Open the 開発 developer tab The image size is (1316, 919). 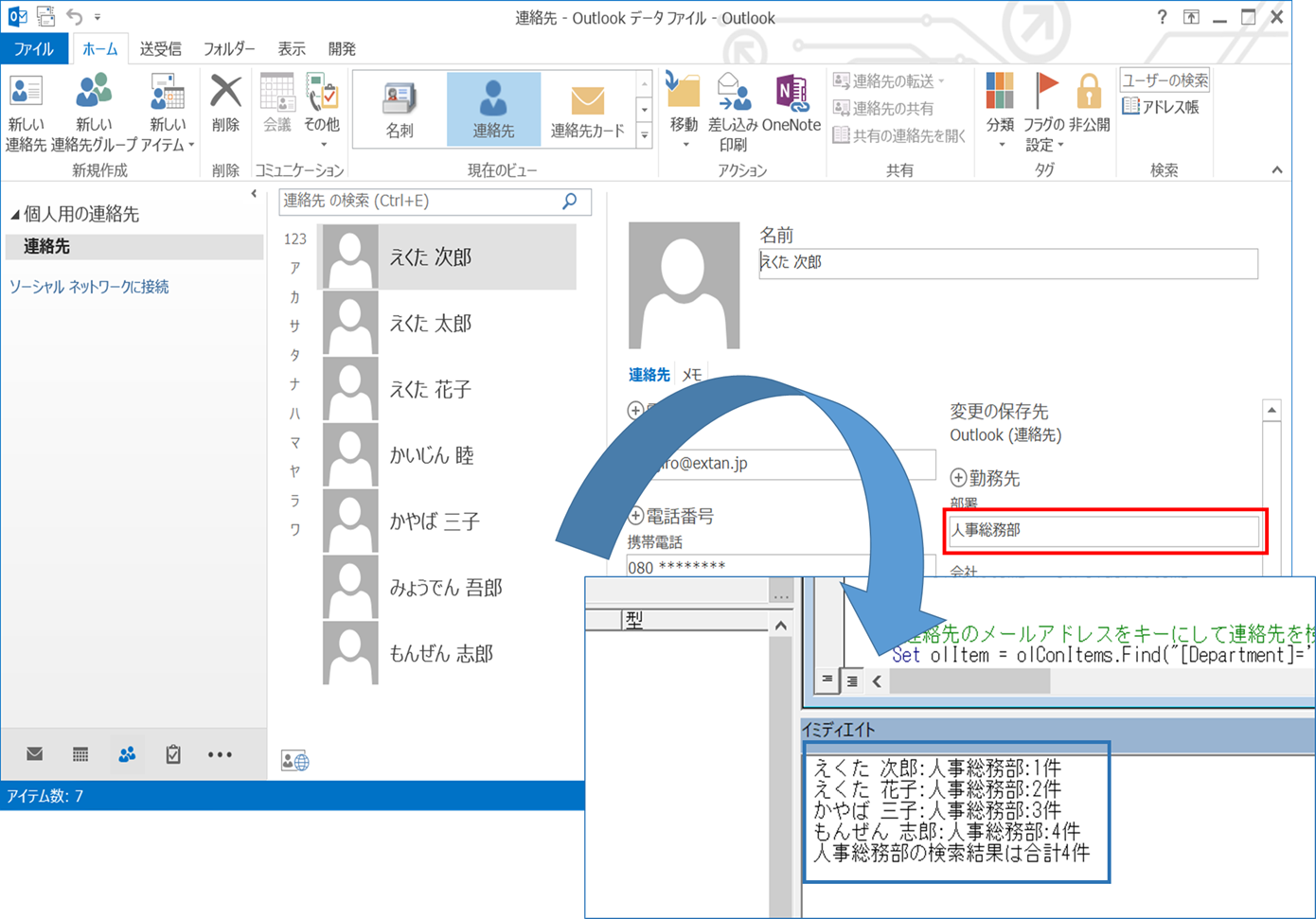pyautogui.click(x=342, y=48)
